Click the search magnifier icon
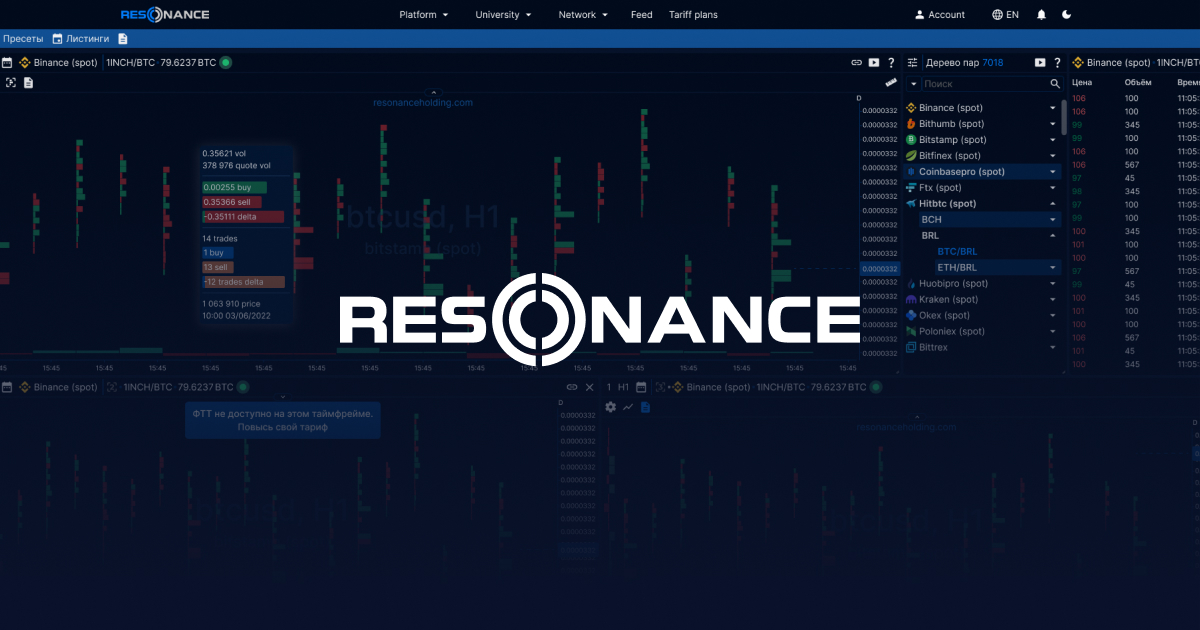1200x630 pixels. pyautogui.click(x=1054, y=84)
